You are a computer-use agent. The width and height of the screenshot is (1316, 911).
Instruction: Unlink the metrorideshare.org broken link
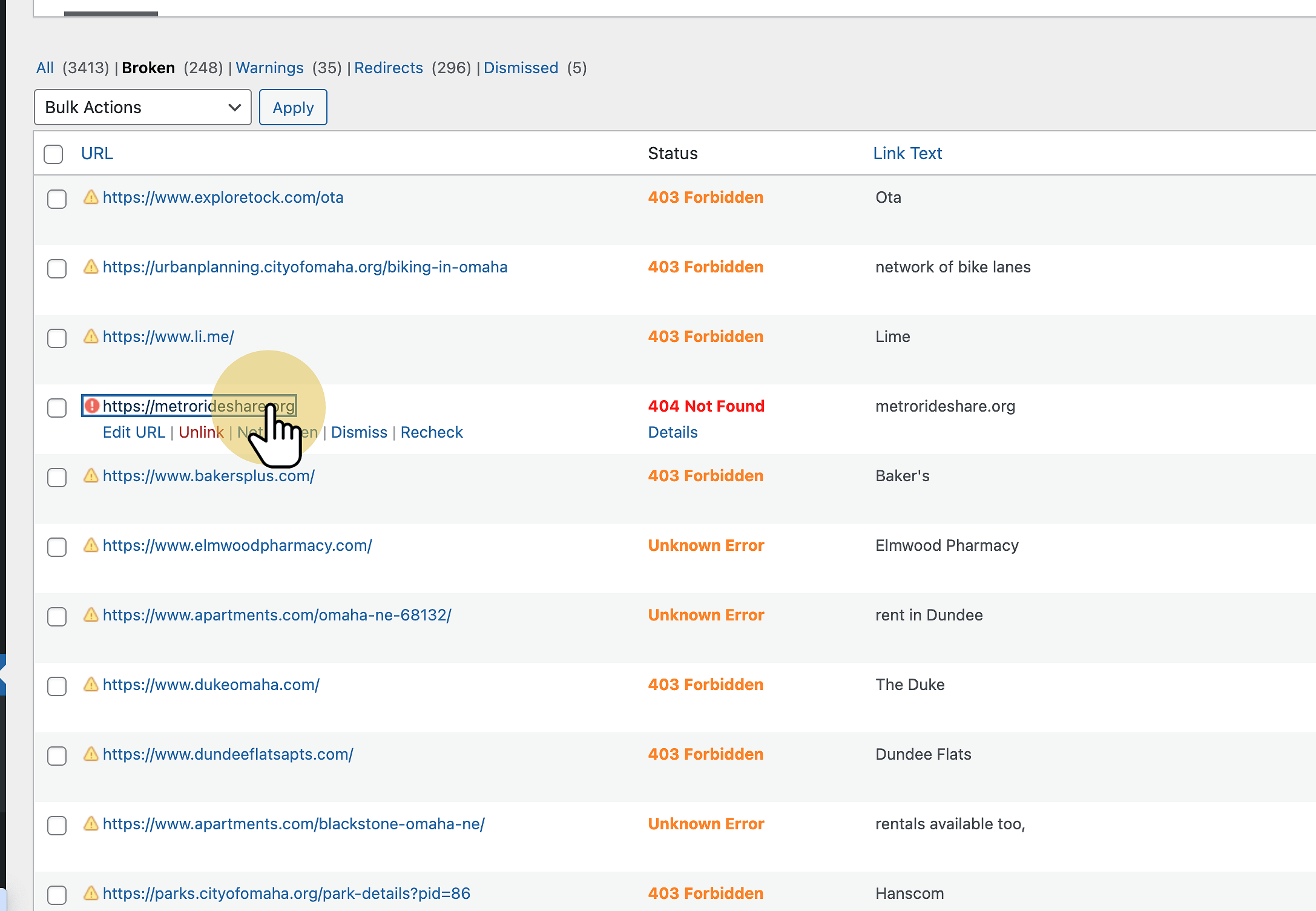click(202, 432)
